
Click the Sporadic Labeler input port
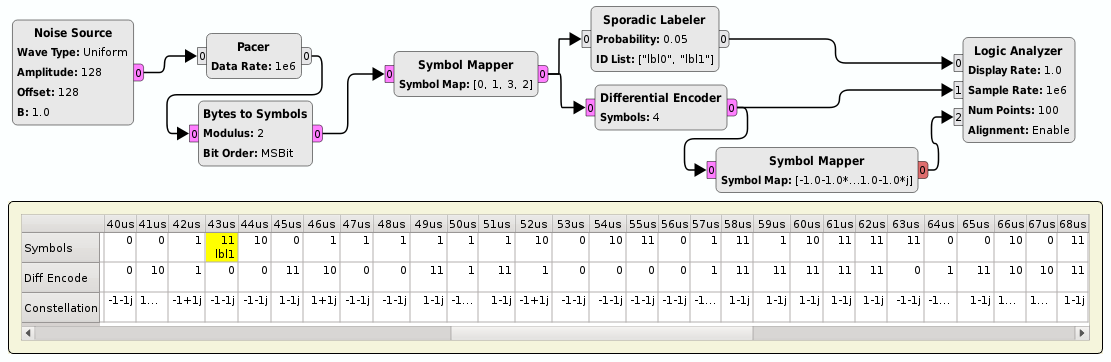(586, 39)
